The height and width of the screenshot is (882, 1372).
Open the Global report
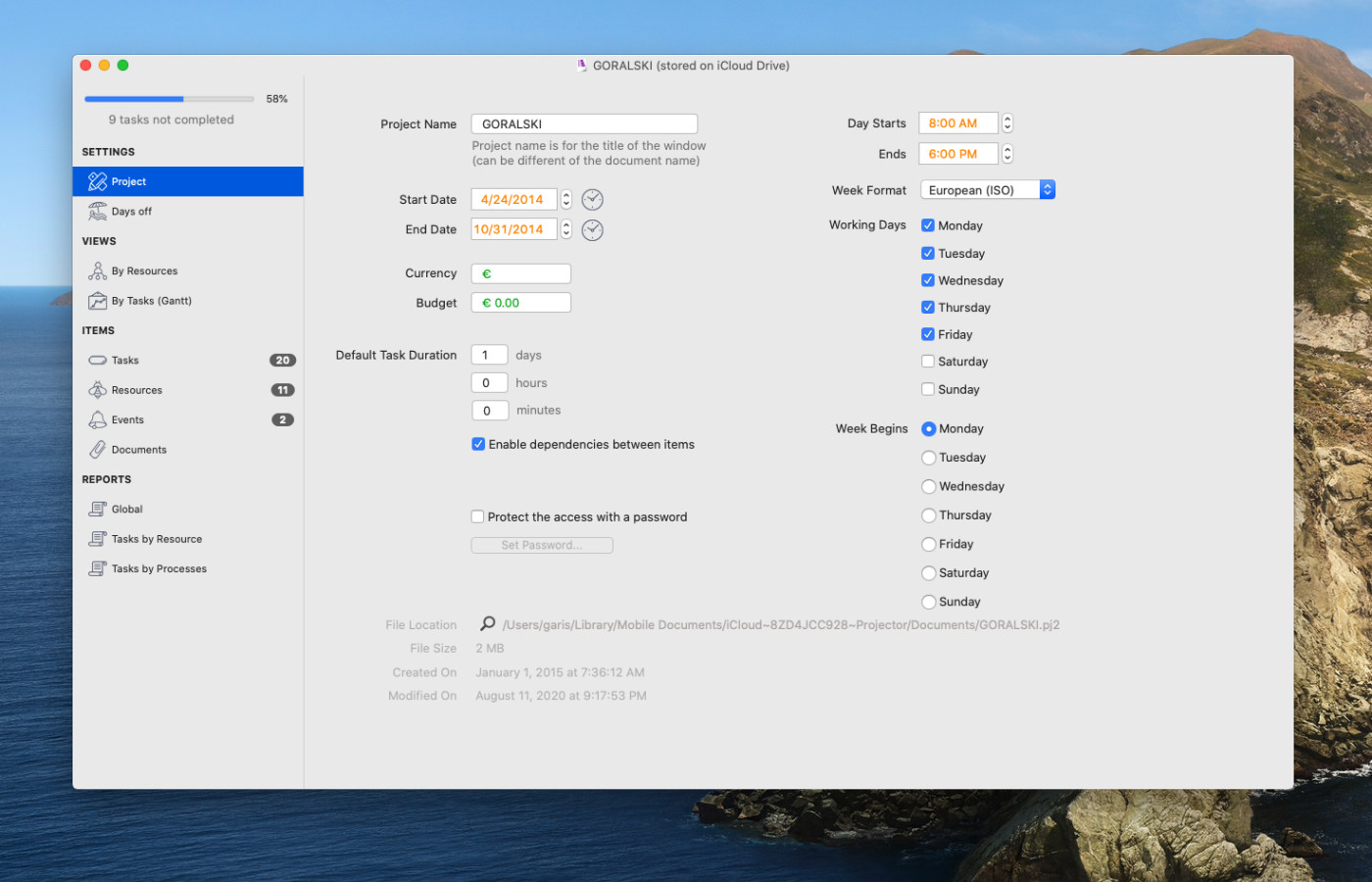tap(126, 510)
